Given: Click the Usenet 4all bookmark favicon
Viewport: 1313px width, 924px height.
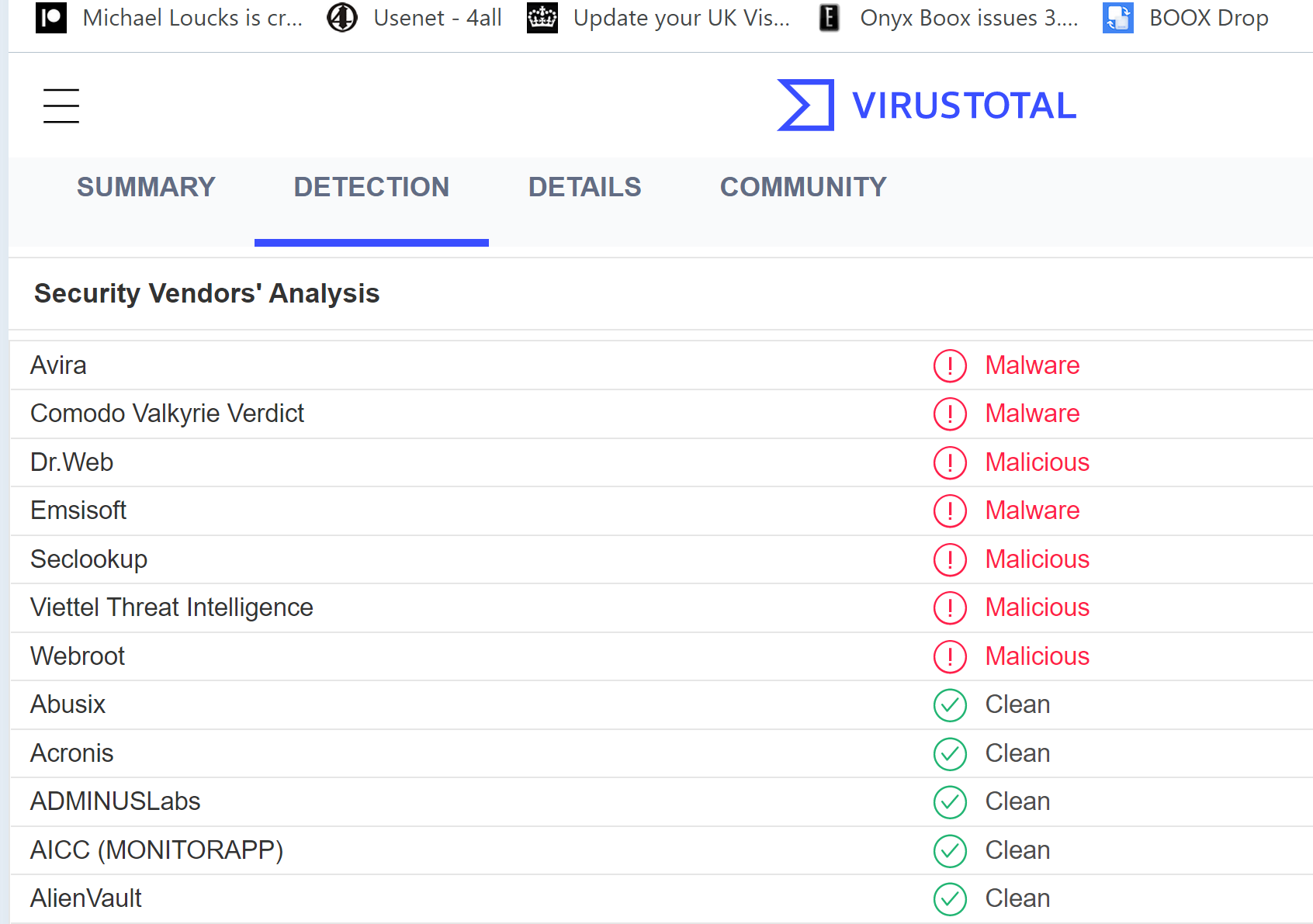Looking at the screenshot, I should click(x=342, y=18).
